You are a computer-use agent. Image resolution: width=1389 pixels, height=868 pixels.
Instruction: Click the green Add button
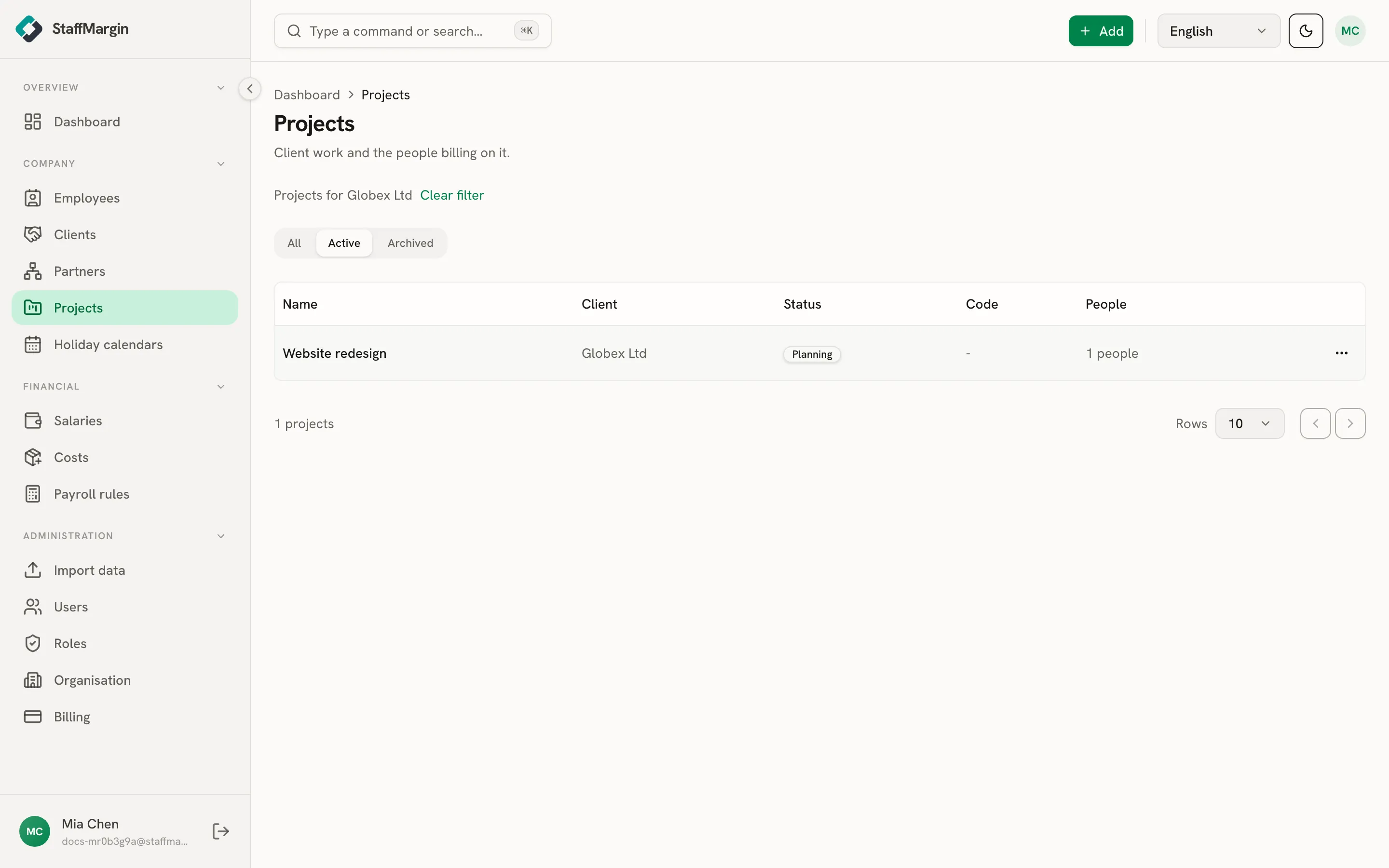[x=1100, y=31]
